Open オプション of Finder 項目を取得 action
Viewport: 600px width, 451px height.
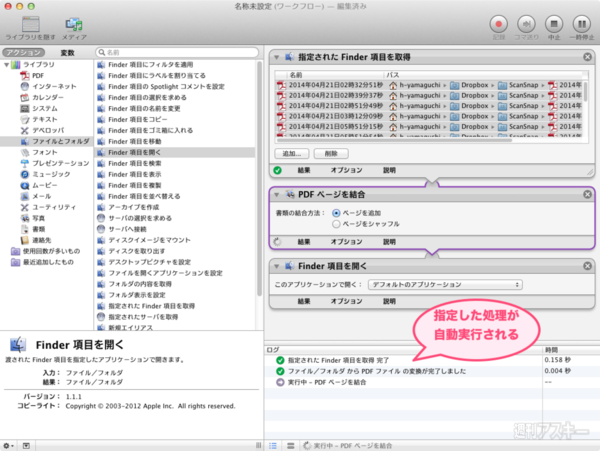346,170
